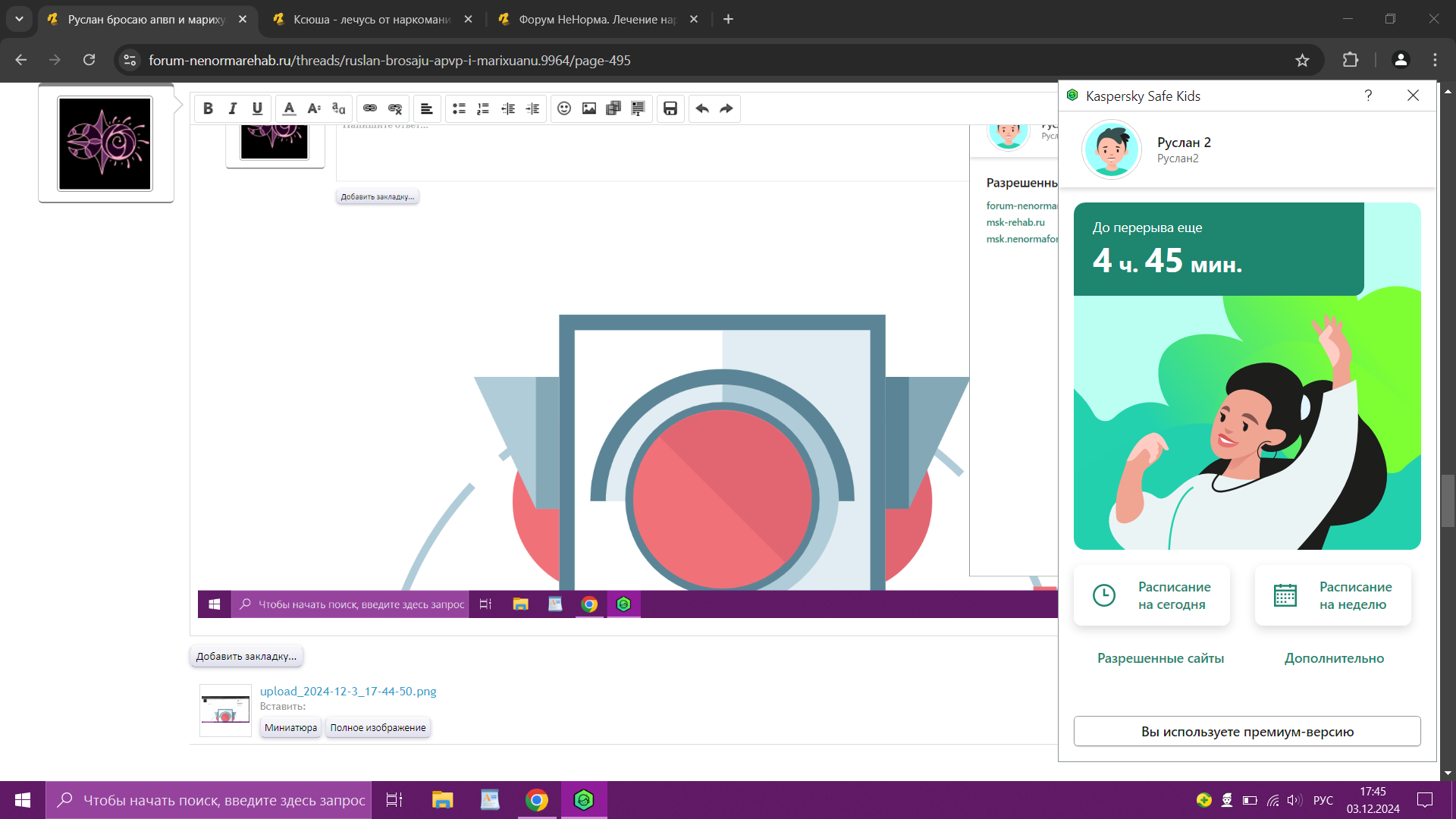Screen dimensions: 1456x819
Task: Switch to the Форум НеНорма tab
Action: [598, 19]
